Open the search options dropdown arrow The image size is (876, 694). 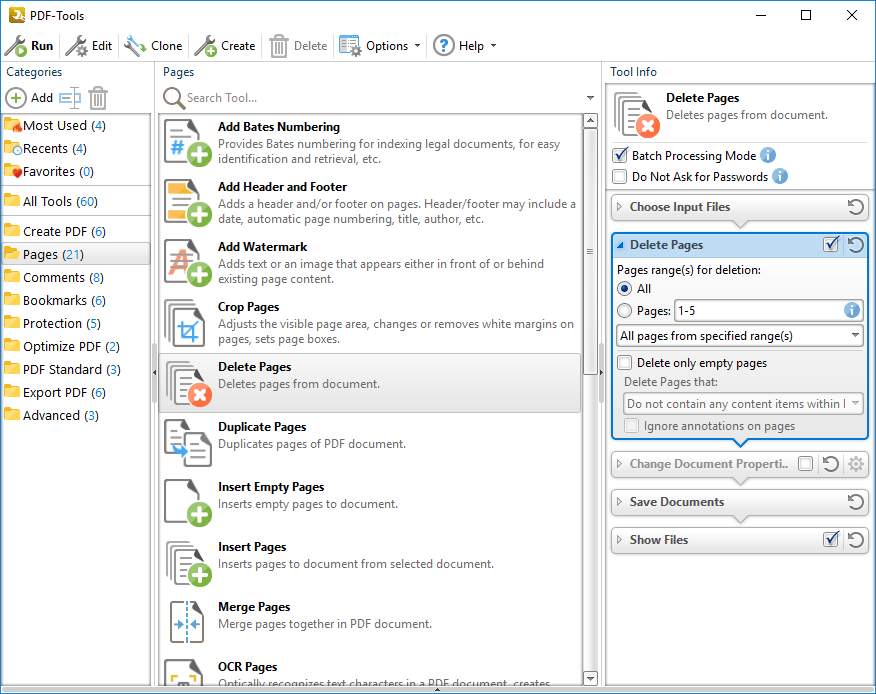[590, 98]
